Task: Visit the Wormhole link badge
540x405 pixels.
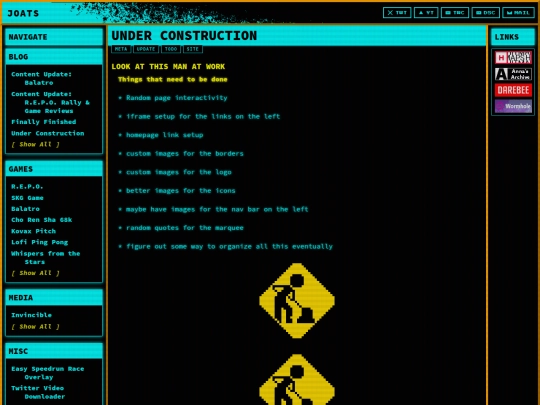Action: click(x=513, y=106)
